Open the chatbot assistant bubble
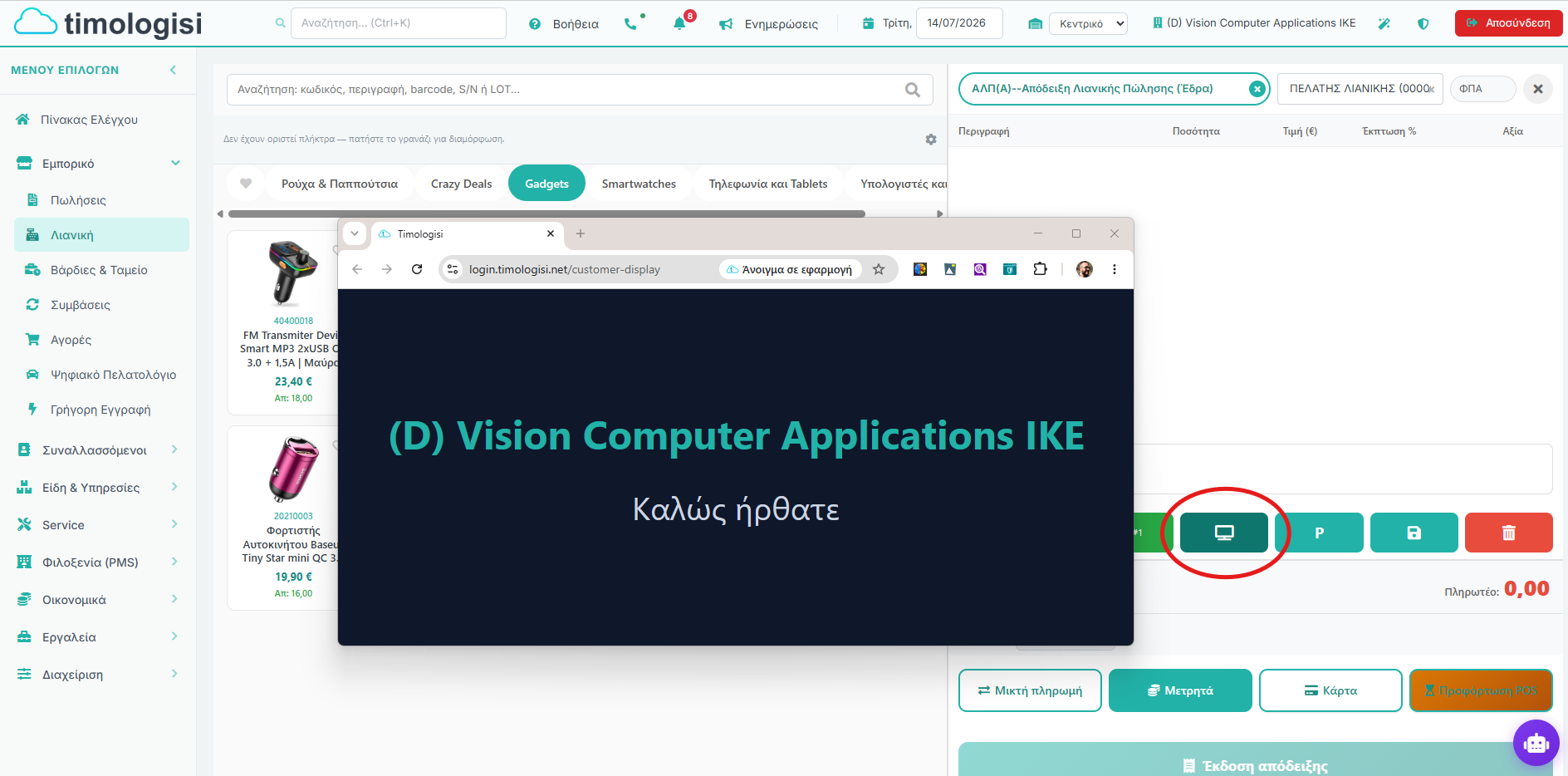Image resolution: width=1568 pixels, height=776 pixels. point(1536,743)
